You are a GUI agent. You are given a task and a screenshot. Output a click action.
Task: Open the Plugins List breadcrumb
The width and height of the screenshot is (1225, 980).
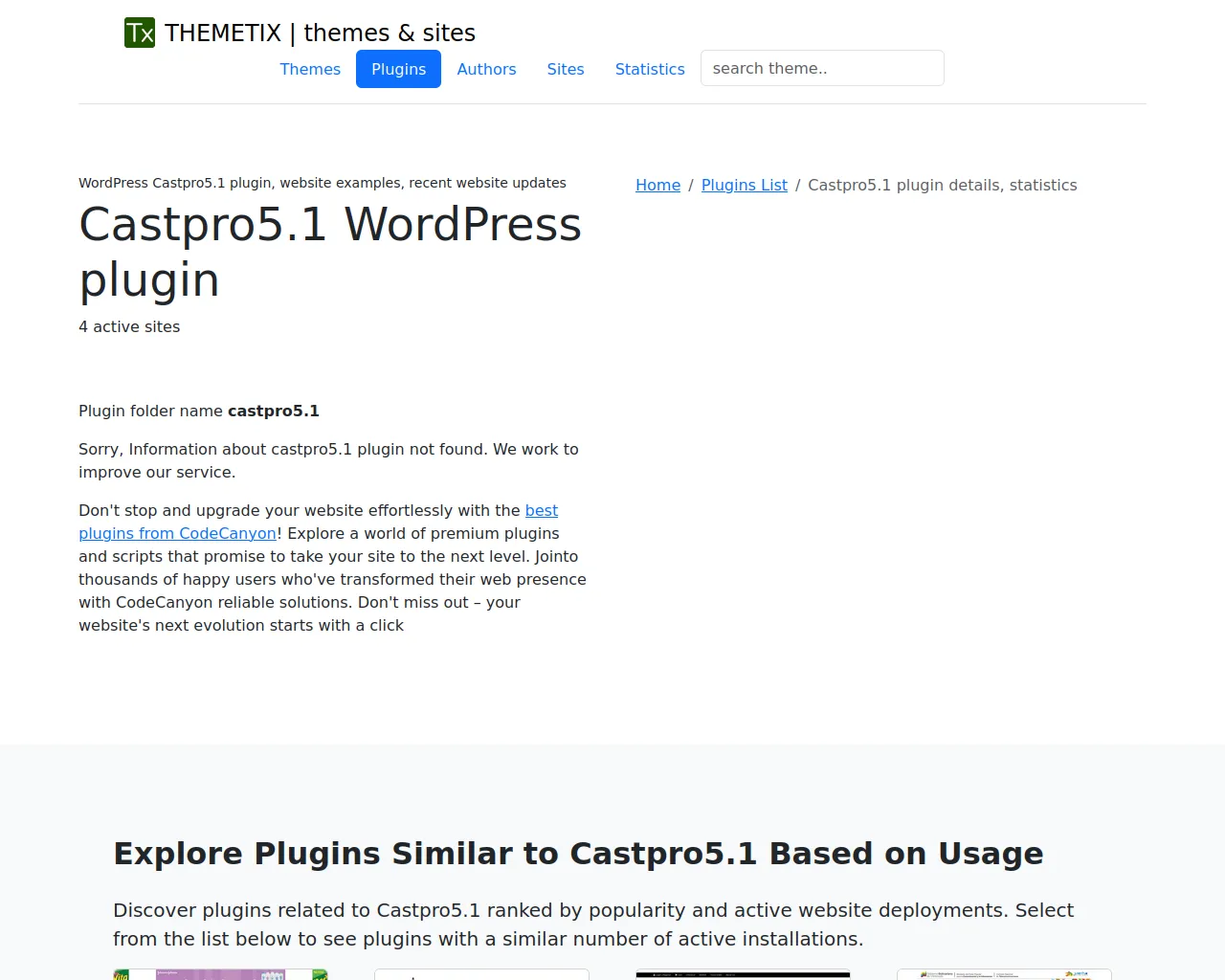tap(745, 185)
